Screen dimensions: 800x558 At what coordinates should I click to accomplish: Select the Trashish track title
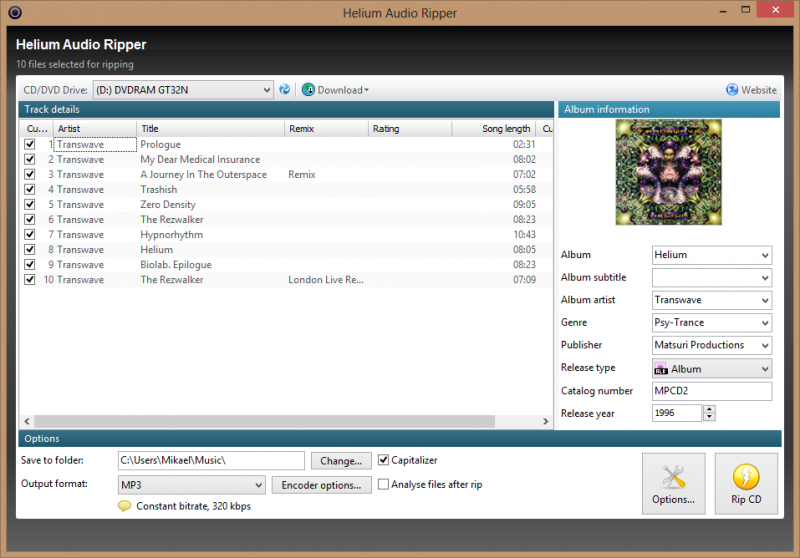[159, 190]
